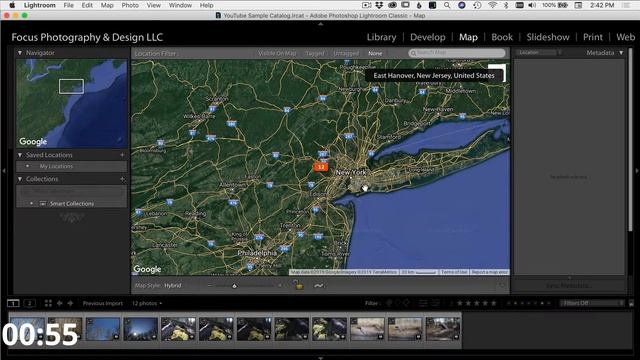This screenshot has width=640, height=360.
Task: Click the Search Map input field
Action: coord(457,53)
